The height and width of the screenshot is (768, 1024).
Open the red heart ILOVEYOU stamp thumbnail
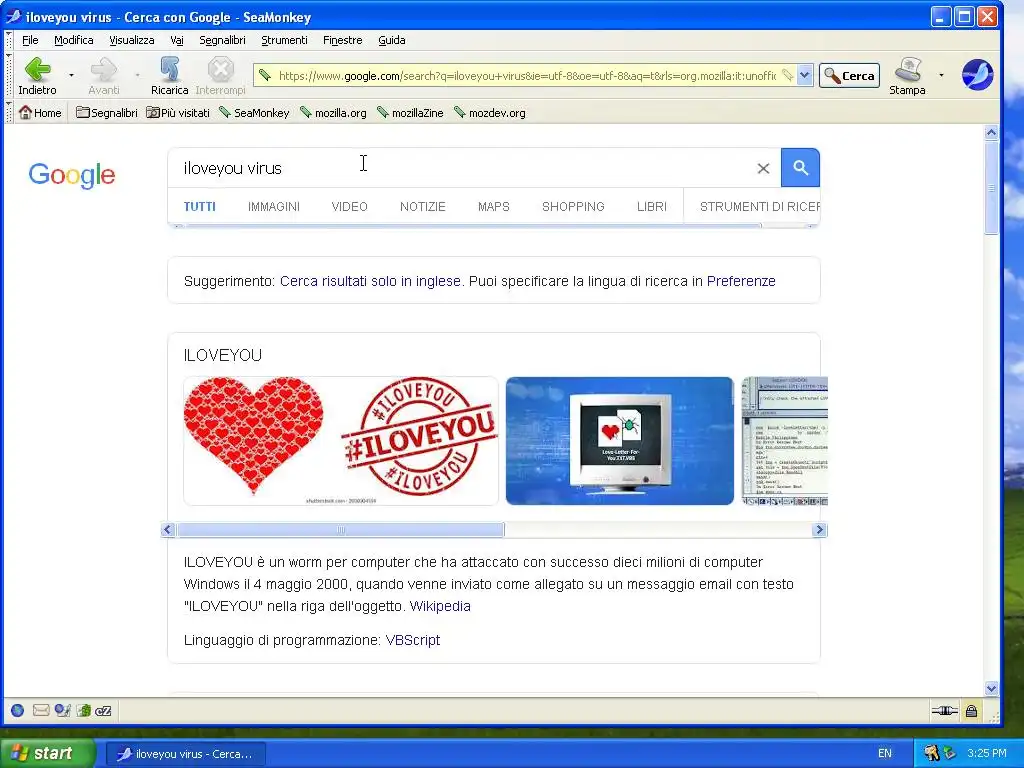coord(341,441)
